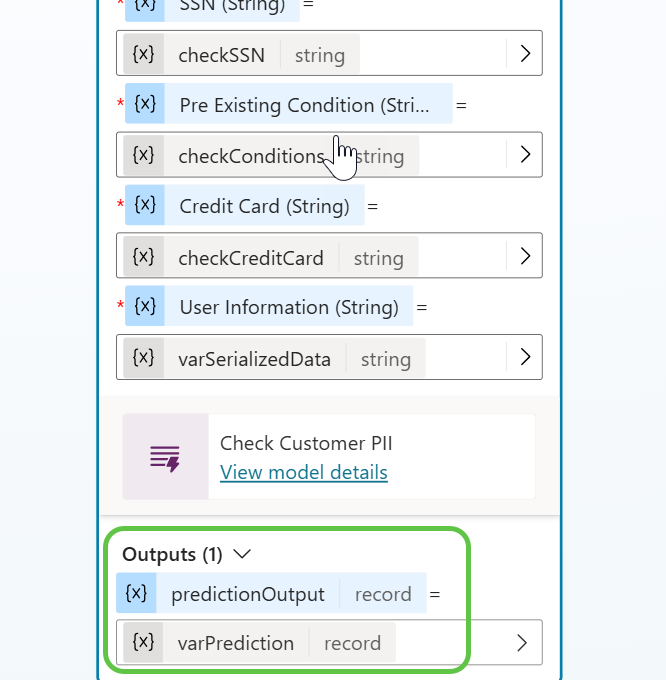Viewport: 666px width, 680px height.
Task: Click the variable icon beside checkConditions
Action: pyautogui.click(x=144, y=155)
